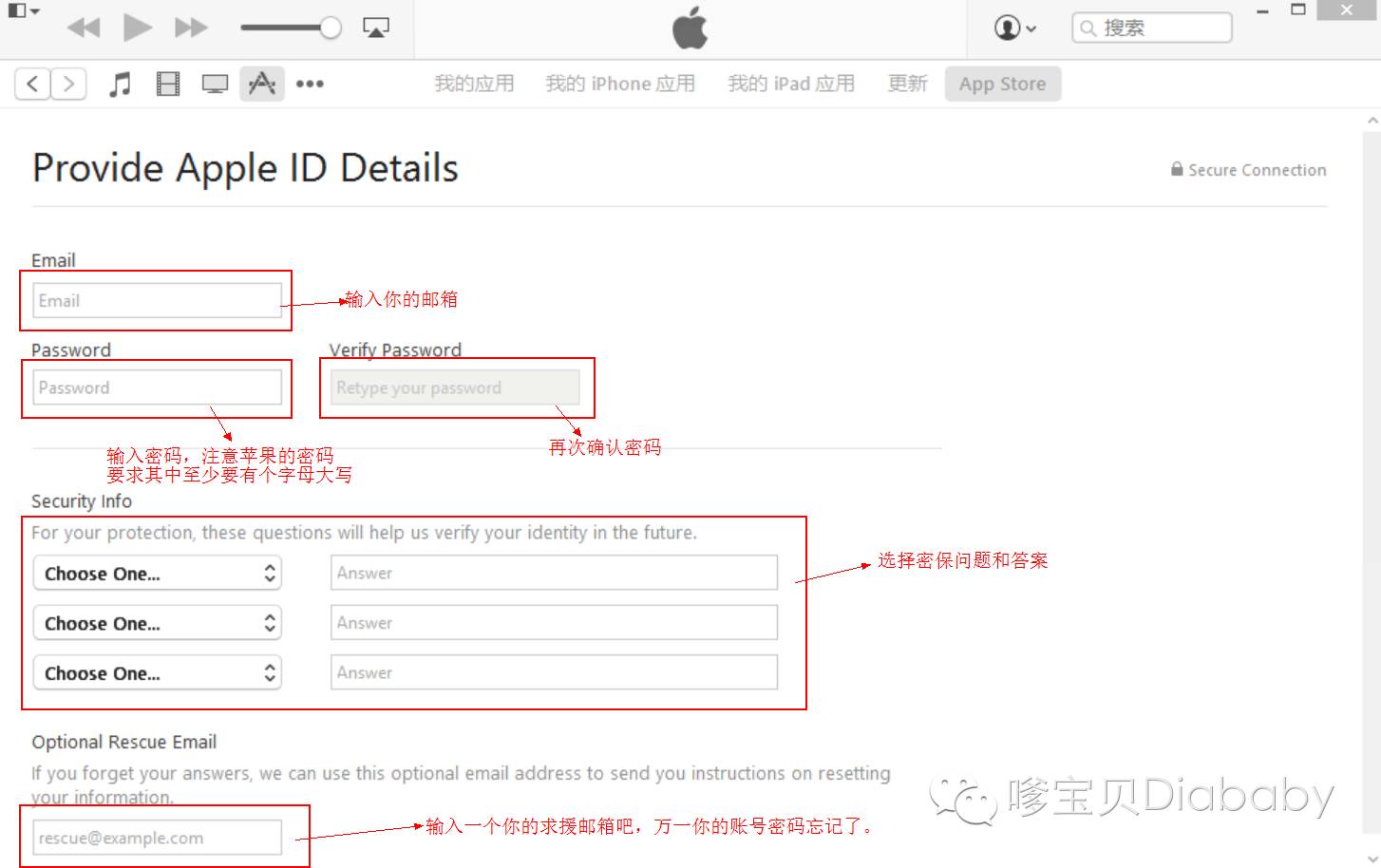Go forward with the right arrow button
The width and height of the screenshot is (1381, 868).
coord(68,84)
